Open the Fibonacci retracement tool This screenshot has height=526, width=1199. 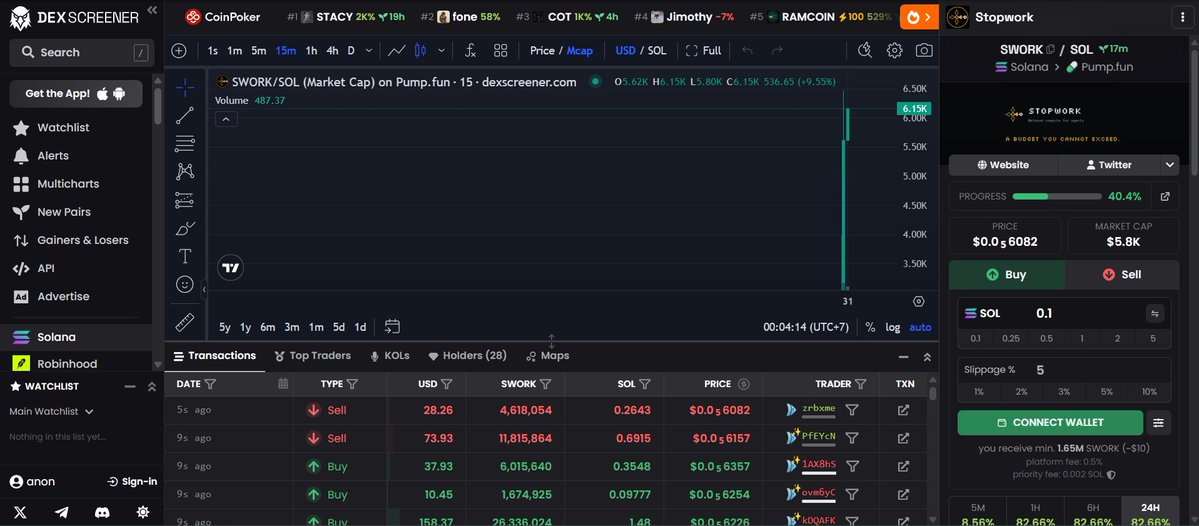tap(185, 143)
